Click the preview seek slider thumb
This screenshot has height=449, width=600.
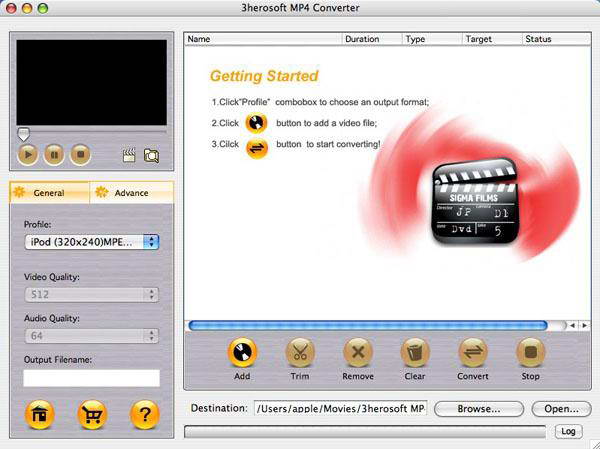pyautogui.click(x=23, y=134)
